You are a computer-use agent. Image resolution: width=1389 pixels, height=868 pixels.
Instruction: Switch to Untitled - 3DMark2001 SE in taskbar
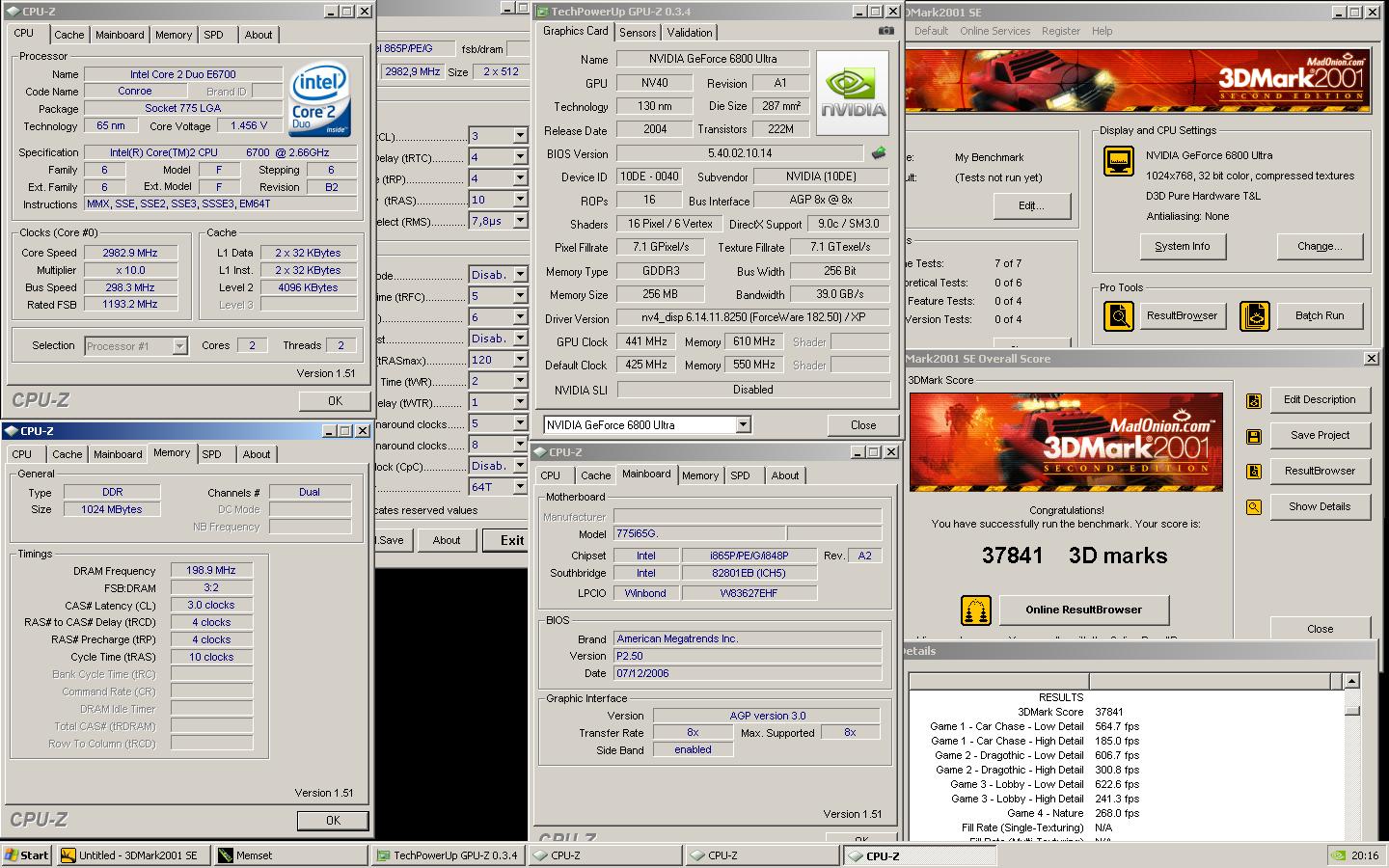132,854
